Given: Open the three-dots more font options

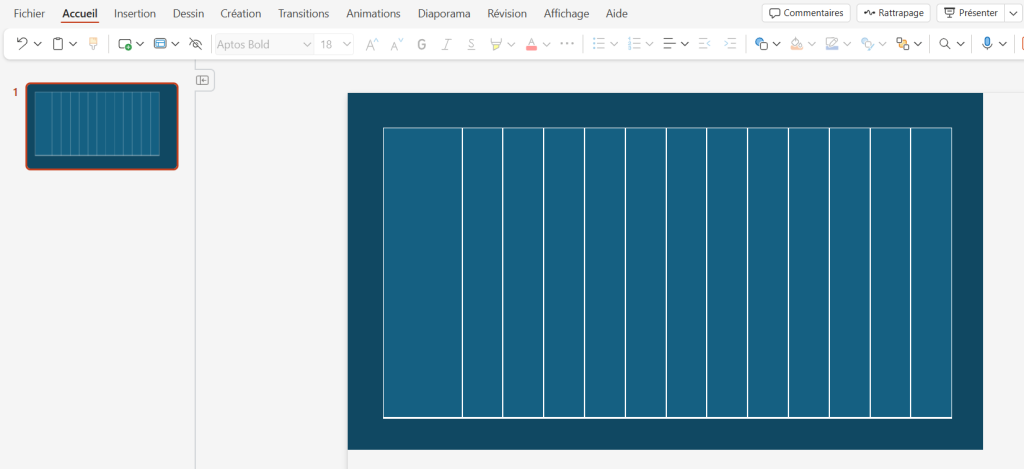Looking at the screenshot, I should [x=567, y=44].
